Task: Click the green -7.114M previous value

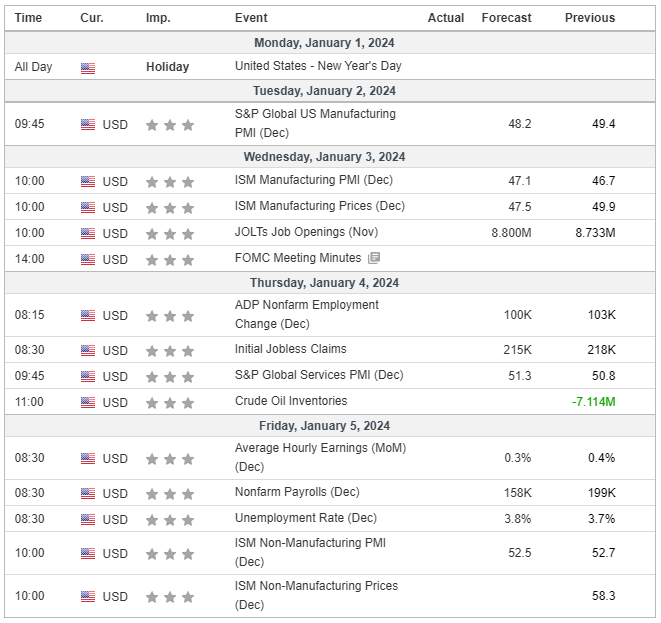Action: (x=594, y=402)
